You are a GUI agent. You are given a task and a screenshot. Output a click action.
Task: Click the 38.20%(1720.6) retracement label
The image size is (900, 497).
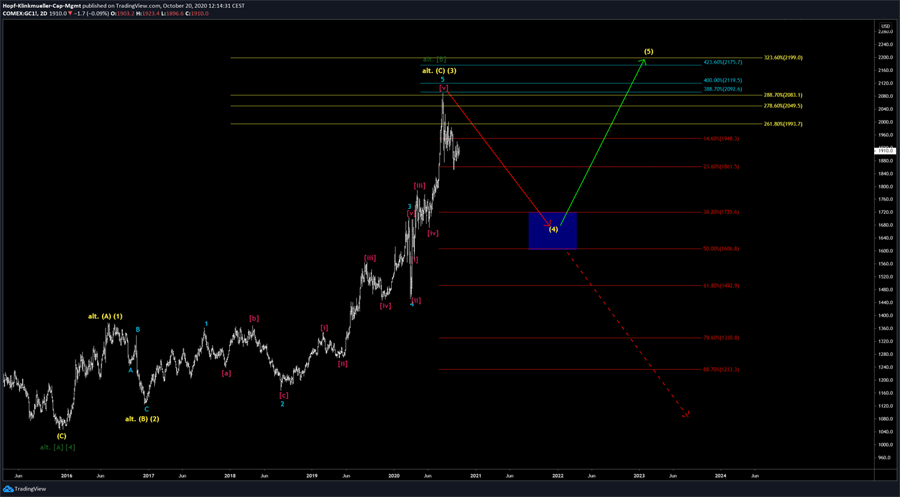(719, 212)
